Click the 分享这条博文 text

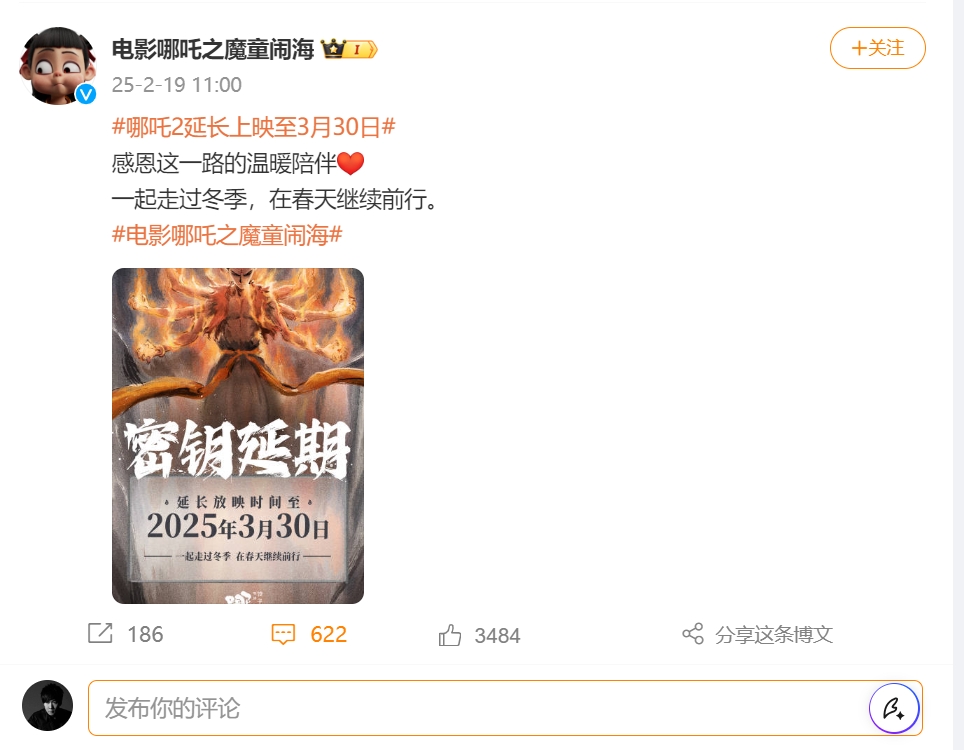(774, 634)
